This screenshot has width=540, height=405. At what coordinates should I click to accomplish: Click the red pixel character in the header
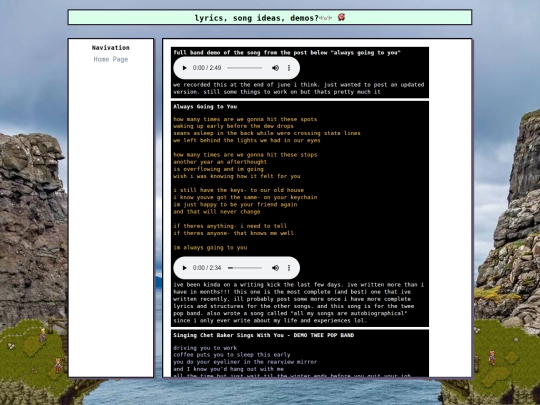click(x=341, y=17)
